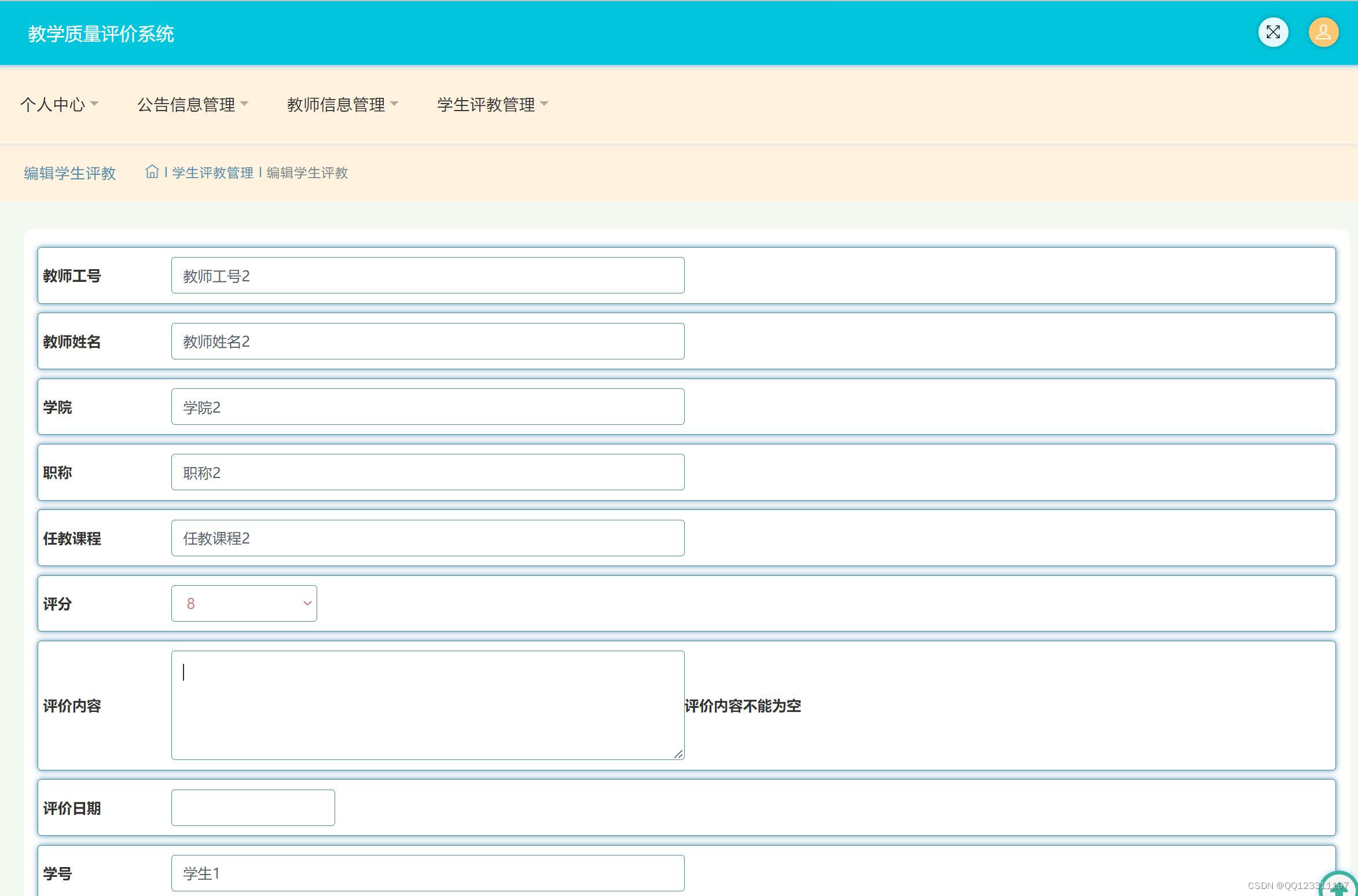This screenshot has width=1358, height=896.
Task: Click the home icon in breadcrumb
Action: tap(152, 172)
